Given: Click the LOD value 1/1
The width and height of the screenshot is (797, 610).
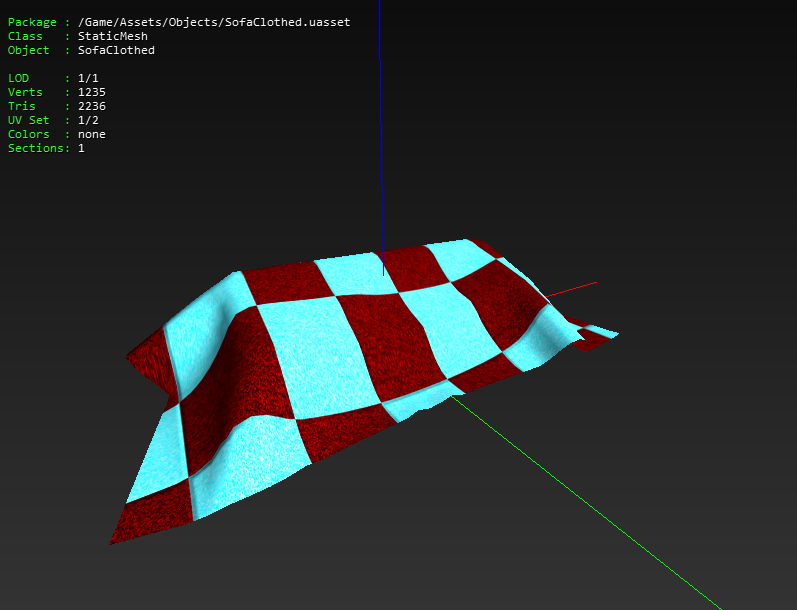Looking at the screenshot, I should [x=88, y=78].
